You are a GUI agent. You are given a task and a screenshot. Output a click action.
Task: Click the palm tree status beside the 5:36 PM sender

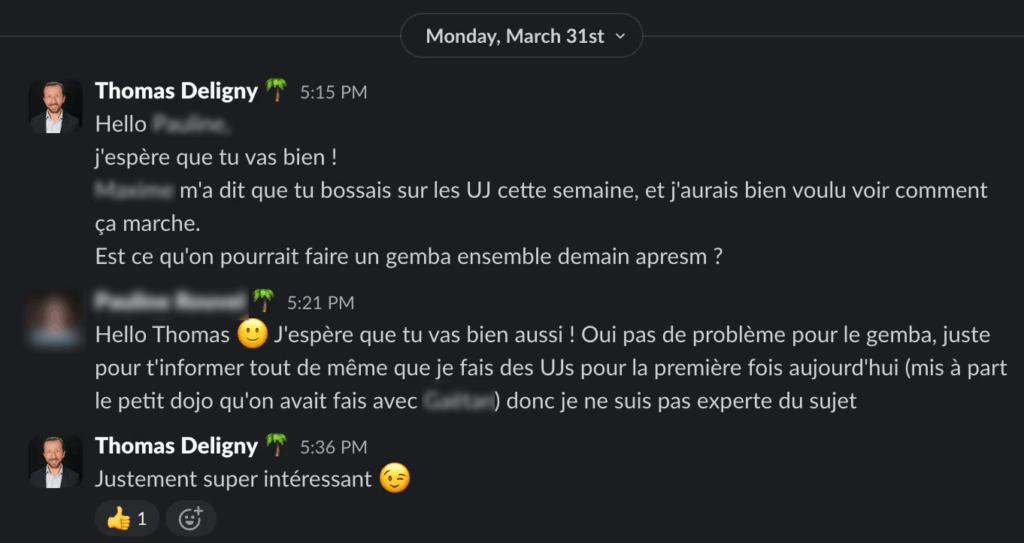pyautogui.click(x=276, y=446)
